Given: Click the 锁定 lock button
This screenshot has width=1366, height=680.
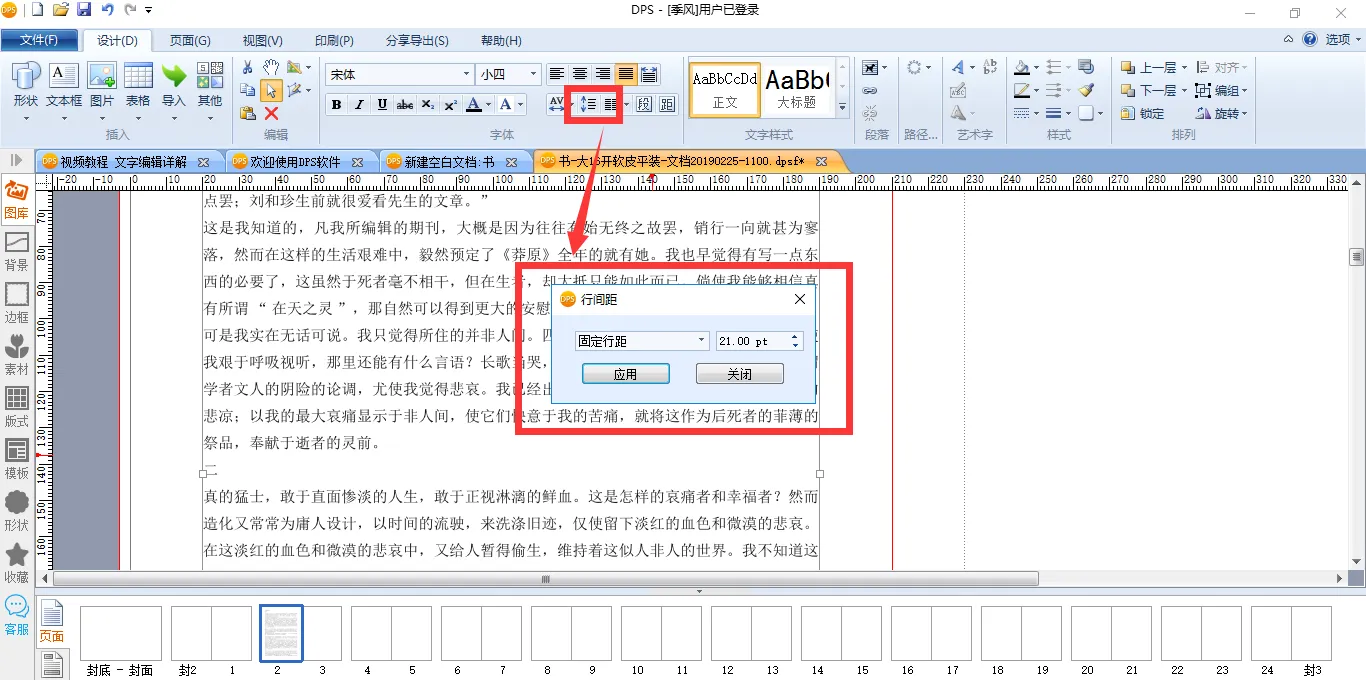Looking at the screenshot, I should click(x=1142, y=113).
